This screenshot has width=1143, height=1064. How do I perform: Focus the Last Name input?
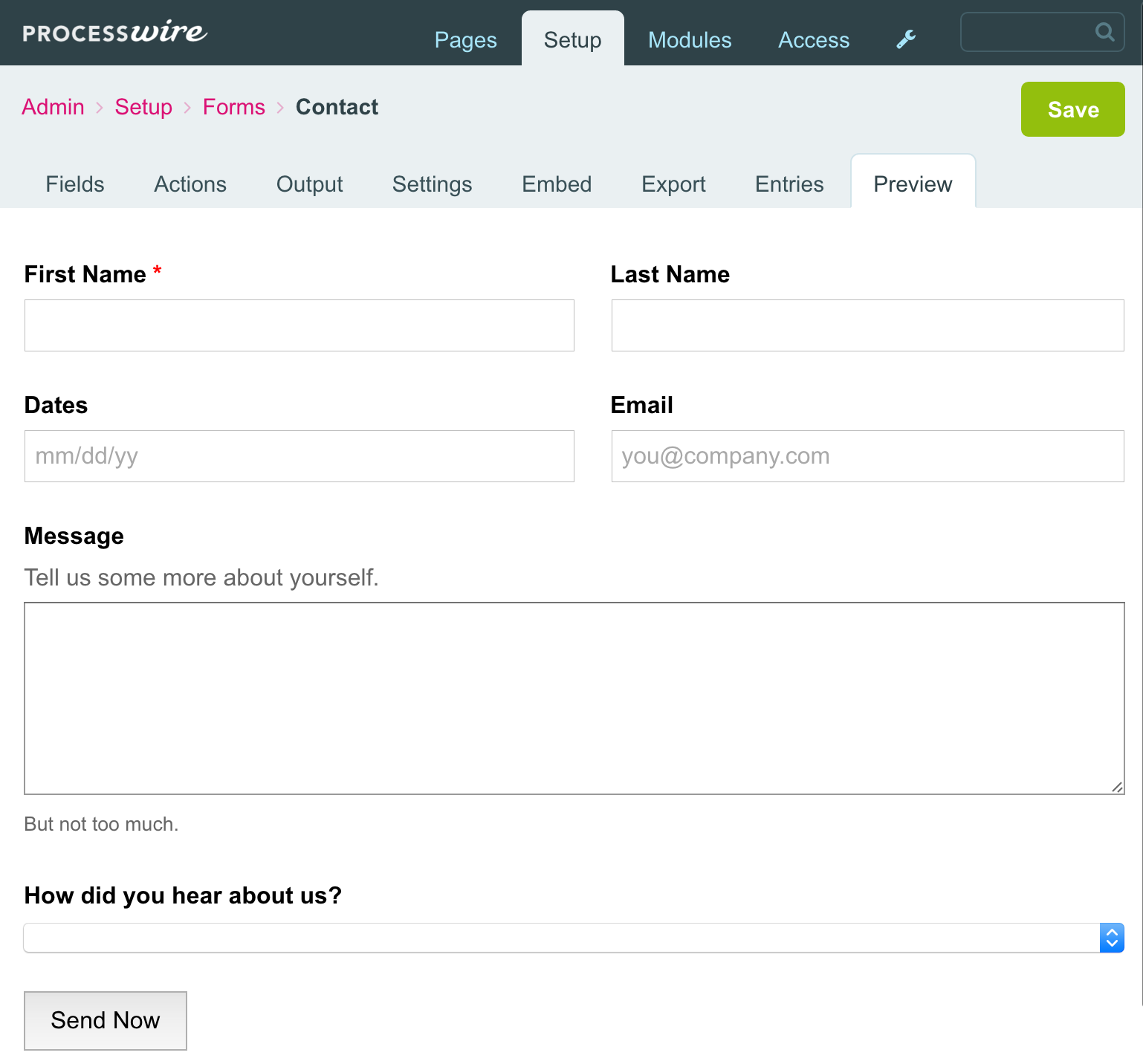point(868,325)
